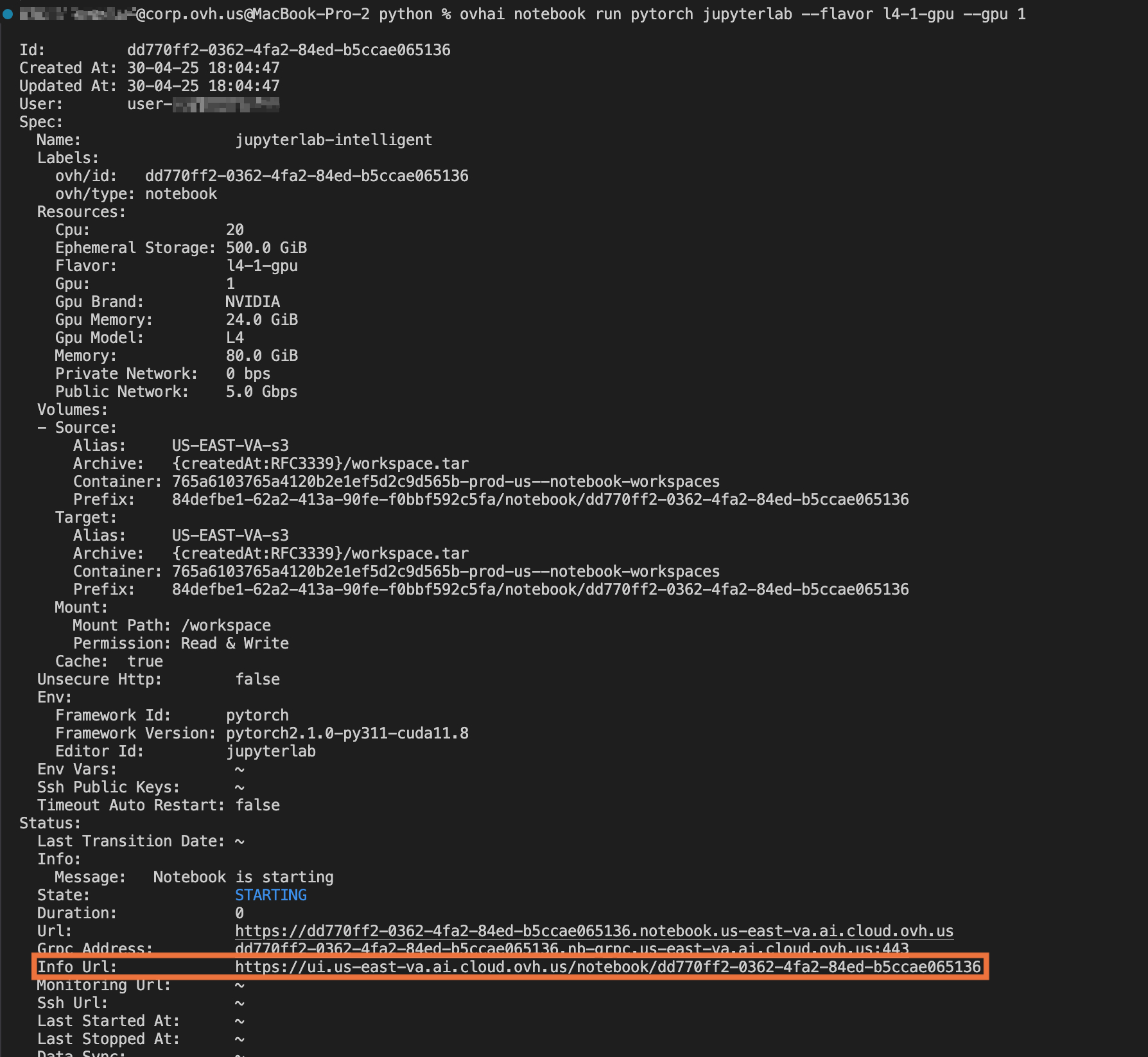
Task: Click the Editor Id value jupyterlab
Action: click(x=271, y=751)
